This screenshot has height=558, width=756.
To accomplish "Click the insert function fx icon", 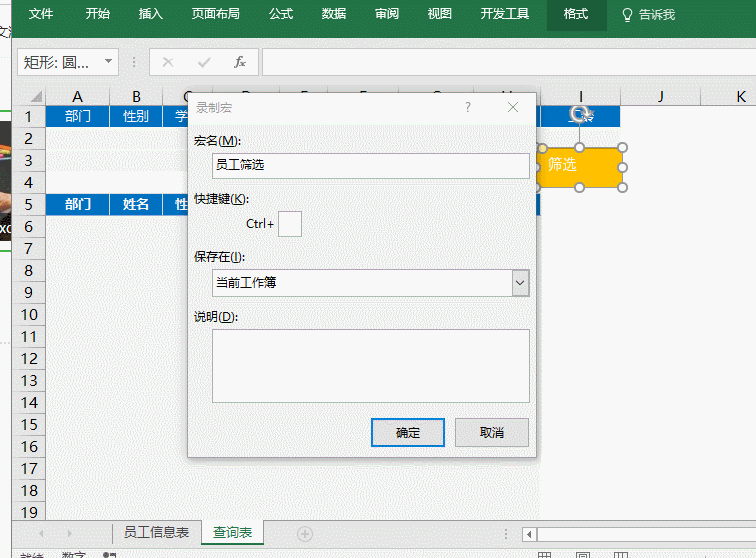I will [x=240, y=62].
